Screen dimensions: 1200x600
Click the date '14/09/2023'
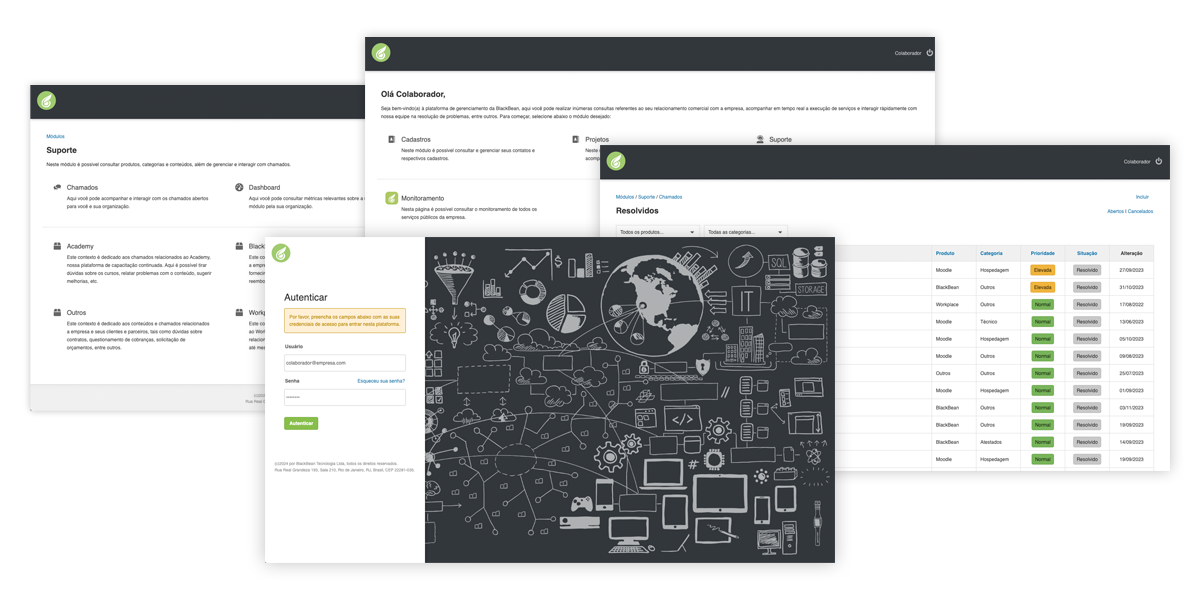coord(1132,442)
